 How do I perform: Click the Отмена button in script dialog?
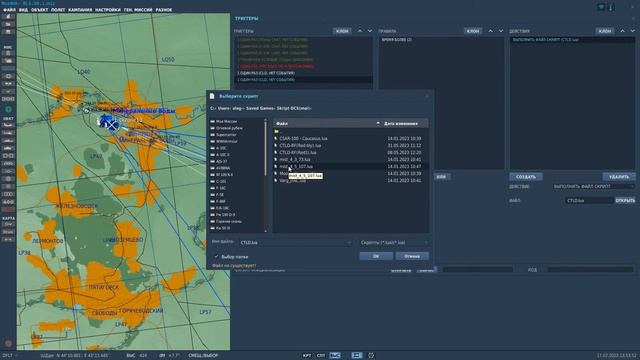click(x=412, y=256)
